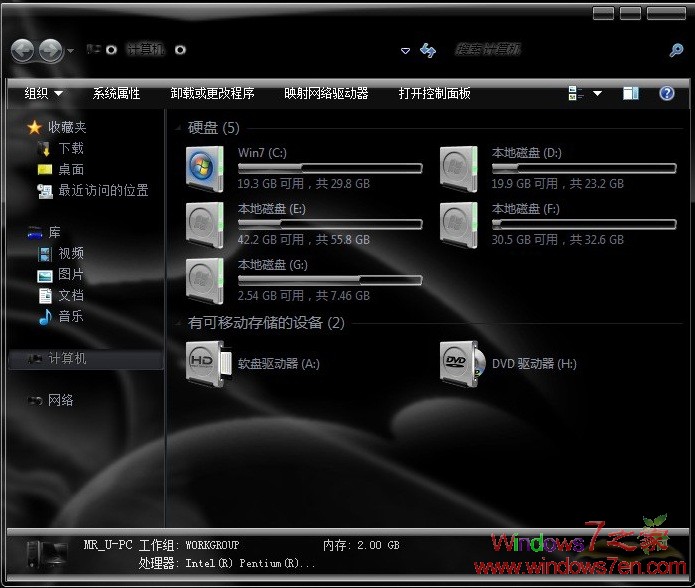This screenshot has width=695, height=588.
Task: Select the 软盘驱动器 (A:) icon
Action: tap(209, 364)
